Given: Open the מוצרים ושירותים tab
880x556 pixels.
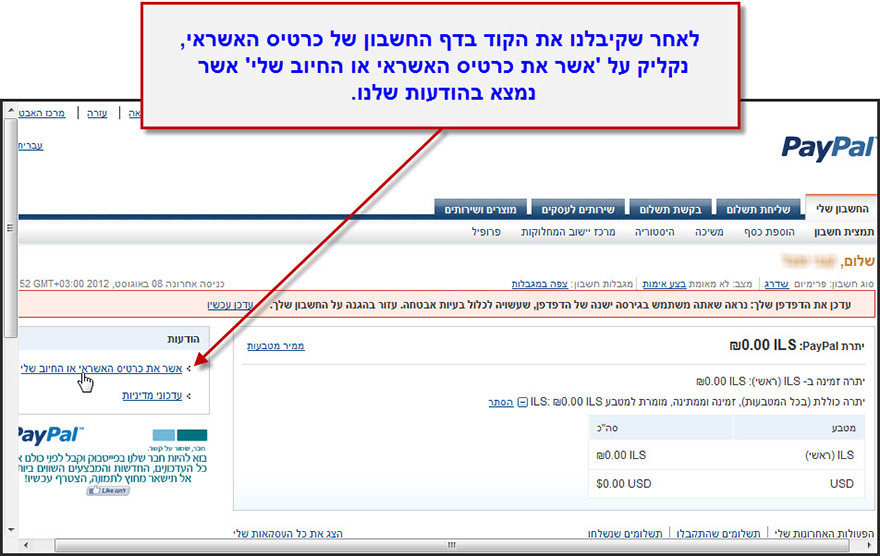Looking at the screenshot, I should (x=480, y=209).
